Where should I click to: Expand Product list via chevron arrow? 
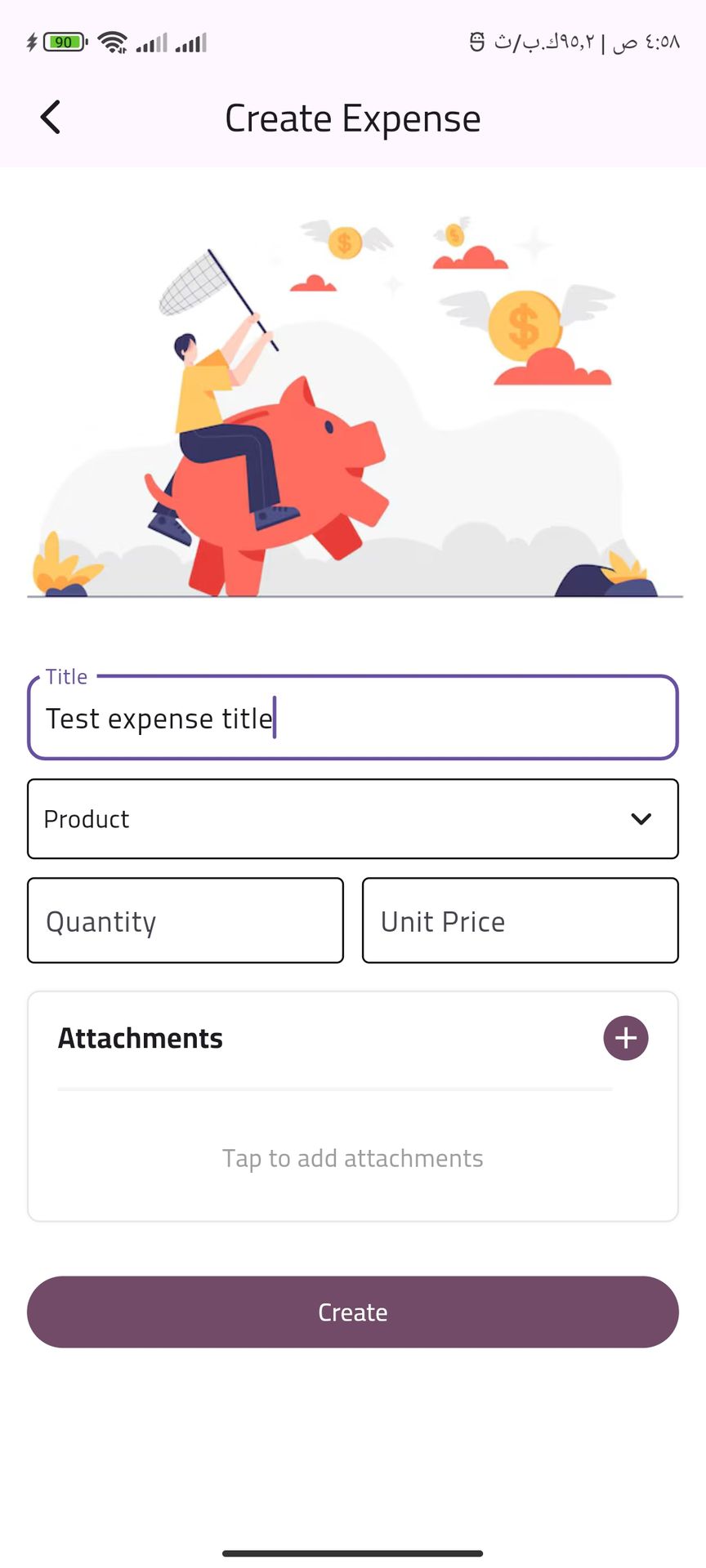tap(641, 819)
